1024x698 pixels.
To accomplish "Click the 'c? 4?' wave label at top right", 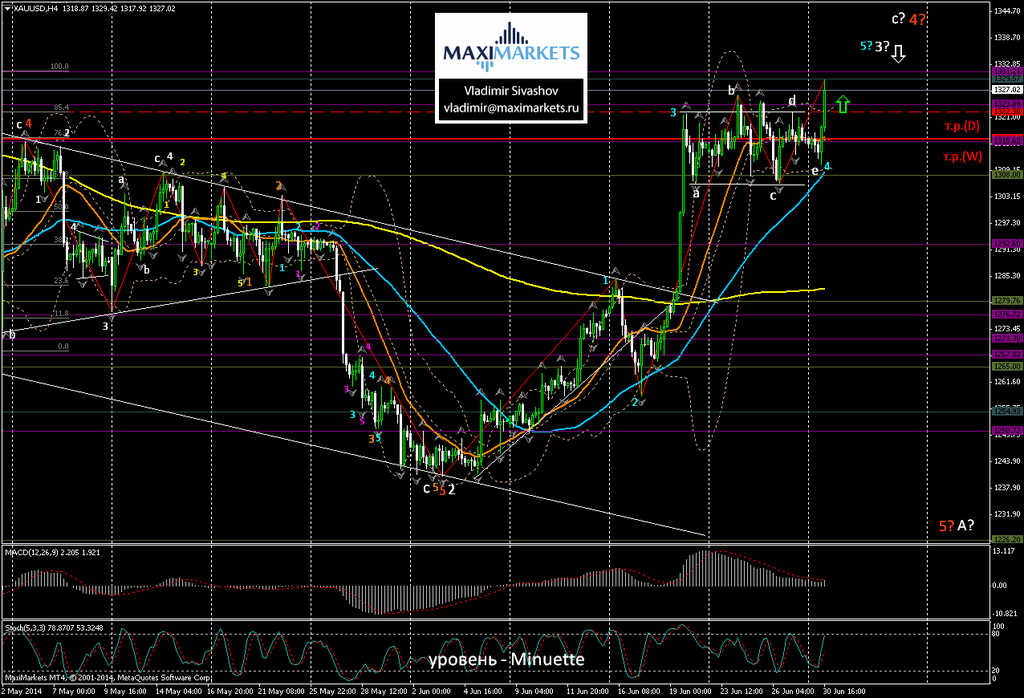I will coord(908,20).
